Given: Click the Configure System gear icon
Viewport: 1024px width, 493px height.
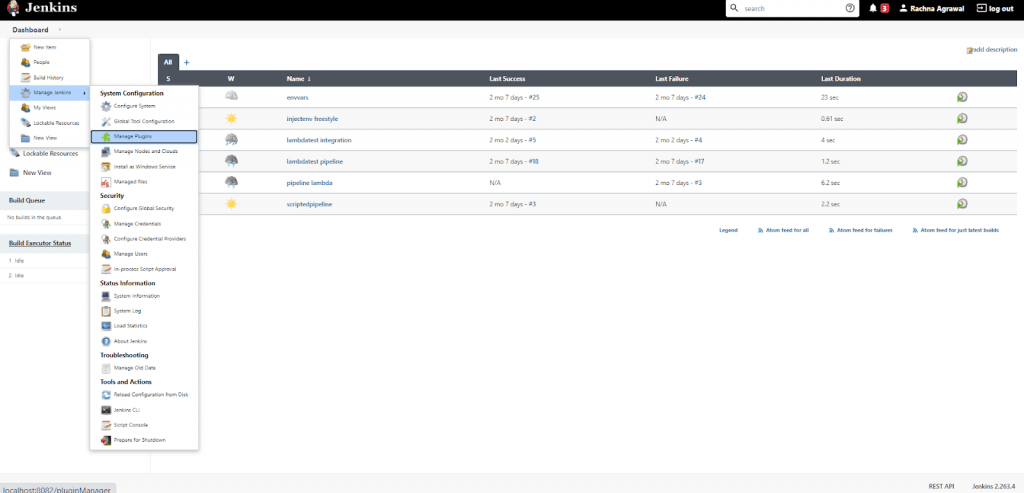Looking at the screenshot, I should 106,106.
